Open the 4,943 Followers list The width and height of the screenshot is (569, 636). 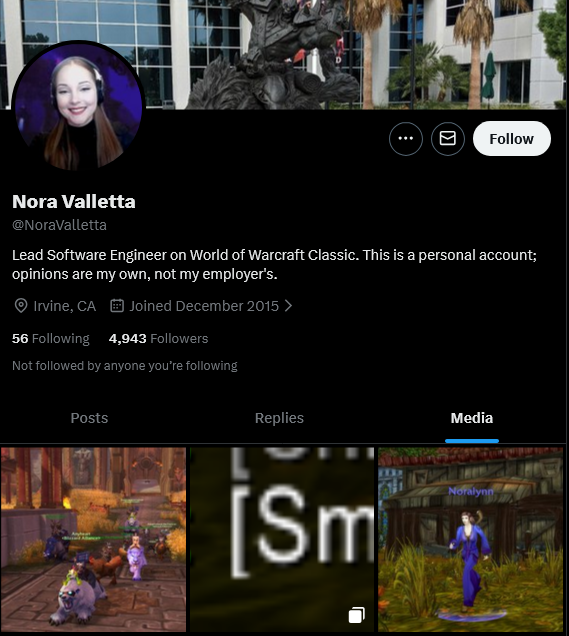point(159,338)
